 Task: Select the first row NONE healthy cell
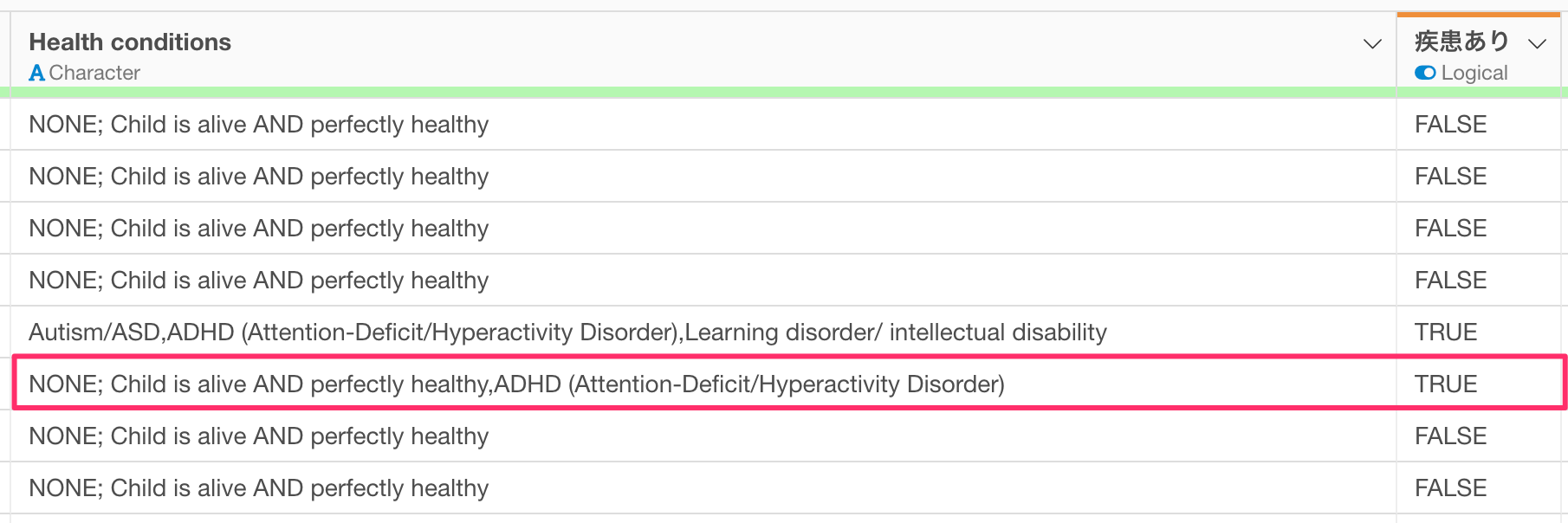point(703,125)
